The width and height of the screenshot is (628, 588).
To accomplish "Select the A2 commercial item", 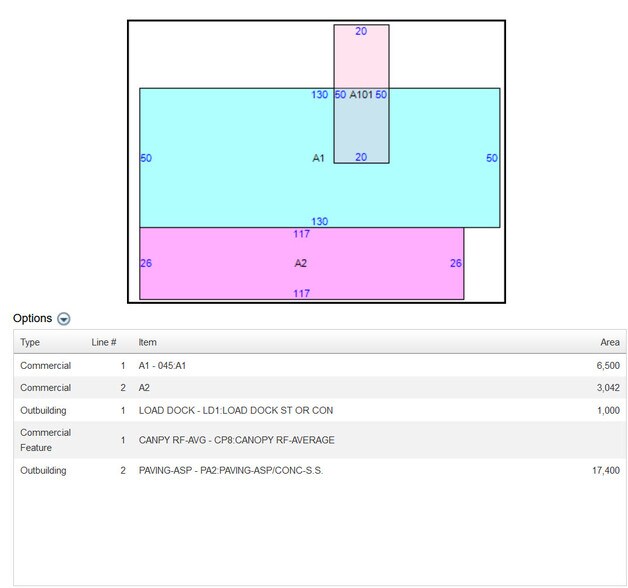I will [x=145, y=387].
